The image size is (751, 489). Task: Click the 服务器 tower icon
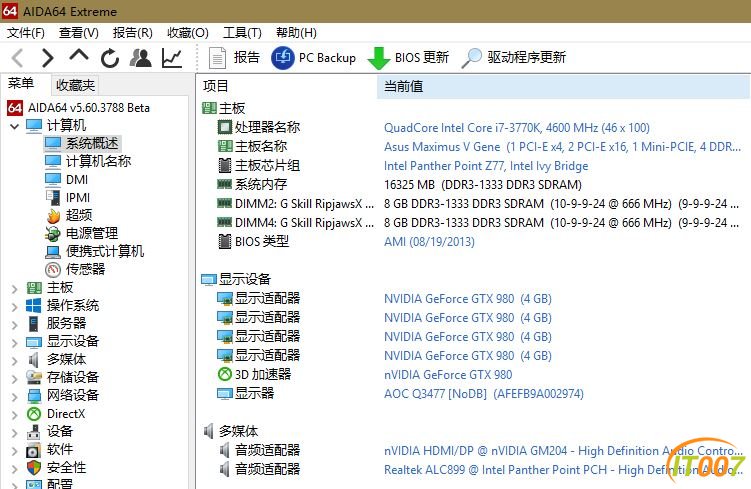coord(34,324)
